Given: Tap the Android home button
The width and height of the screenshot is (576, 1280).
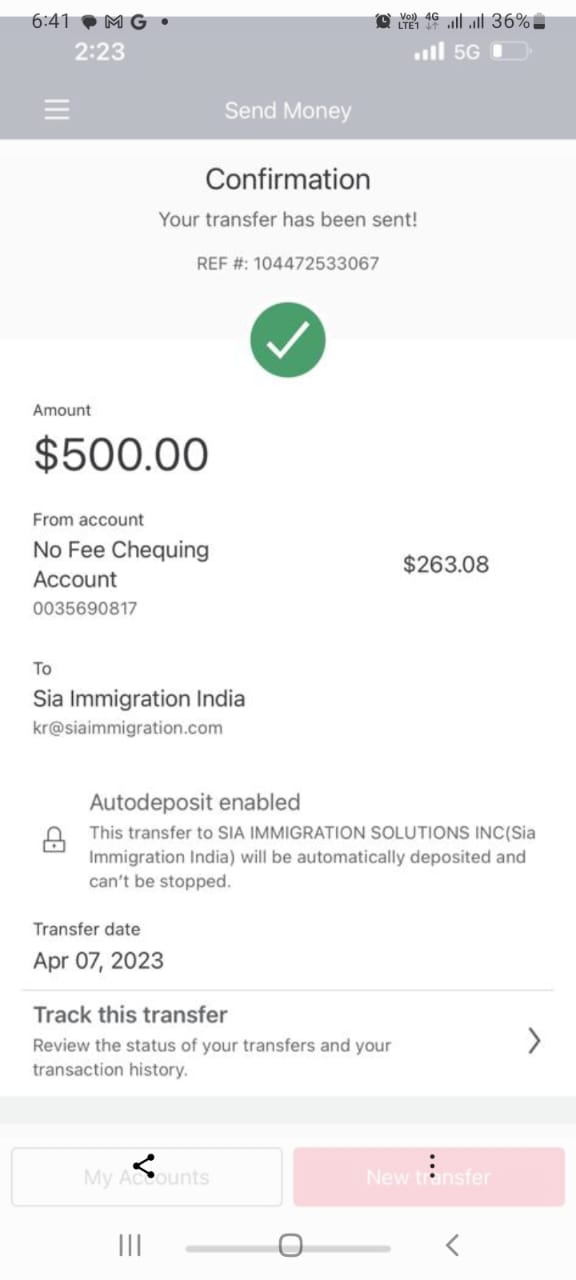Looking at the screenshot, I should point(290,1245).
